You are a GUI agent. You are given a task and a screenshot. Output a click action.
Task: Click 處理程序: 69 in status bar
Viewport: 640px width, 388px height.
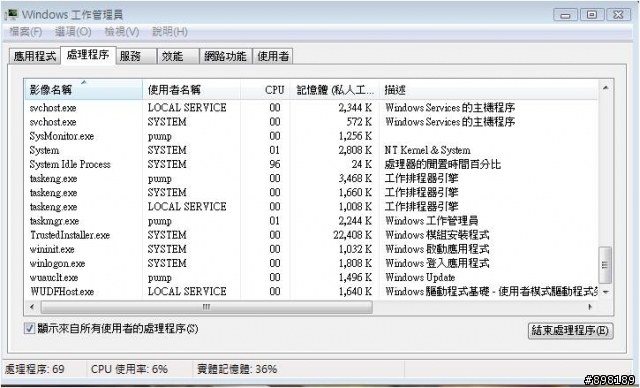(x=35, y=369)
